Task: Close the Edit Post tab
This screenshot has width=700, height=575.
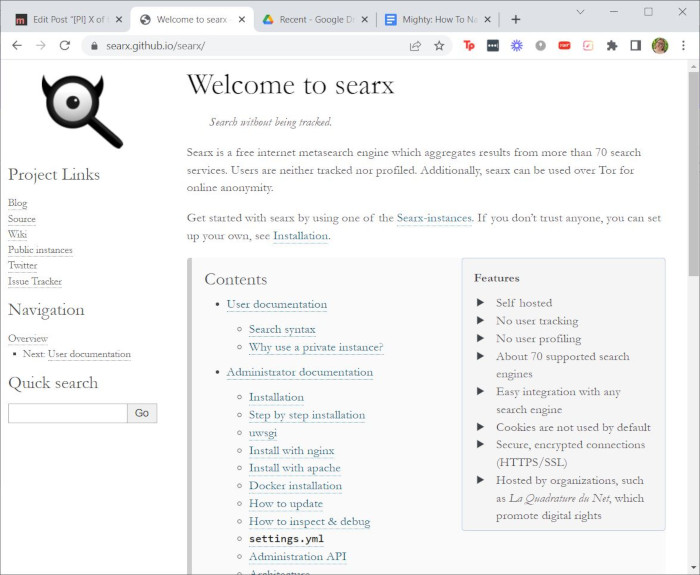Action: [119, 20]
